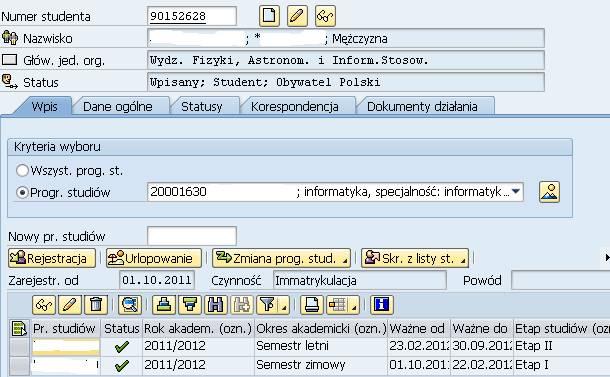Click the layout grid icon in toolbar
This screenshot has width=610, height=377.
(337, 305)
